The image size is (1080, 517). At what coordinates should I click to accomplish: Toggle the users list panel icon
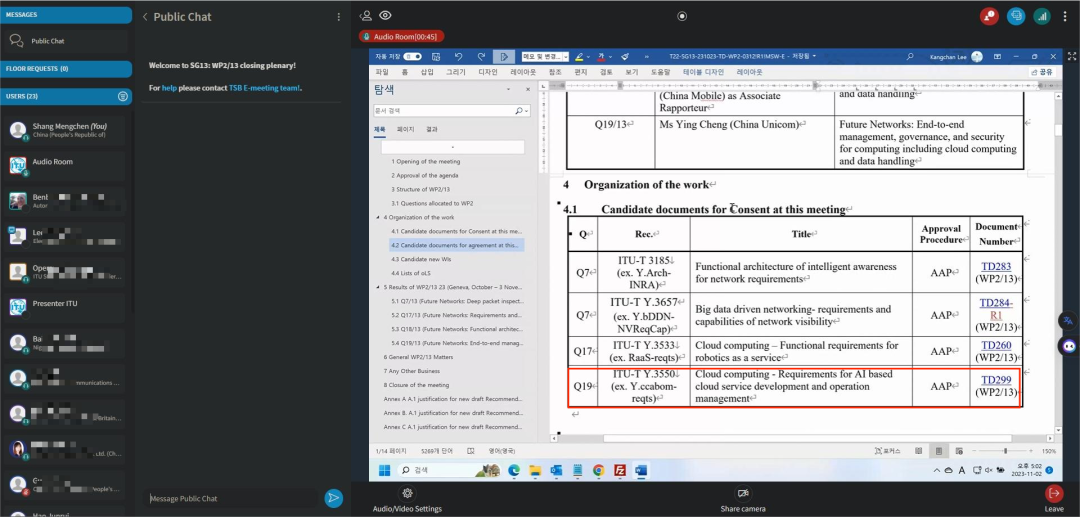tap(366, 16)
